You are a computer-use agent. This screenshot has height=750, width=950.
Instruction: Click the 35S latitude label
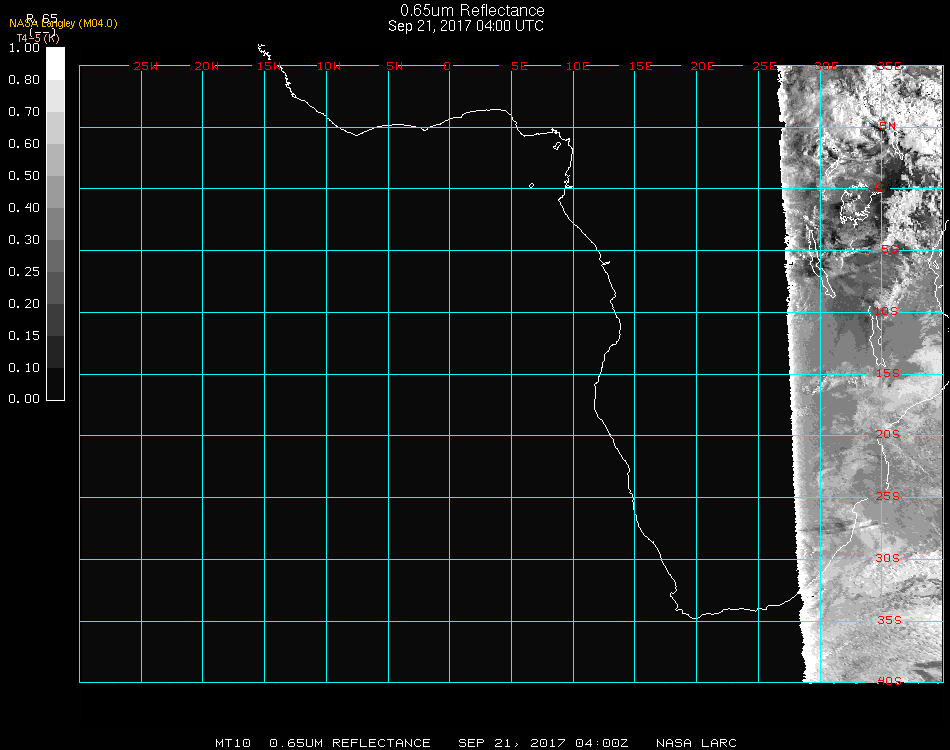tap(889, 620)
